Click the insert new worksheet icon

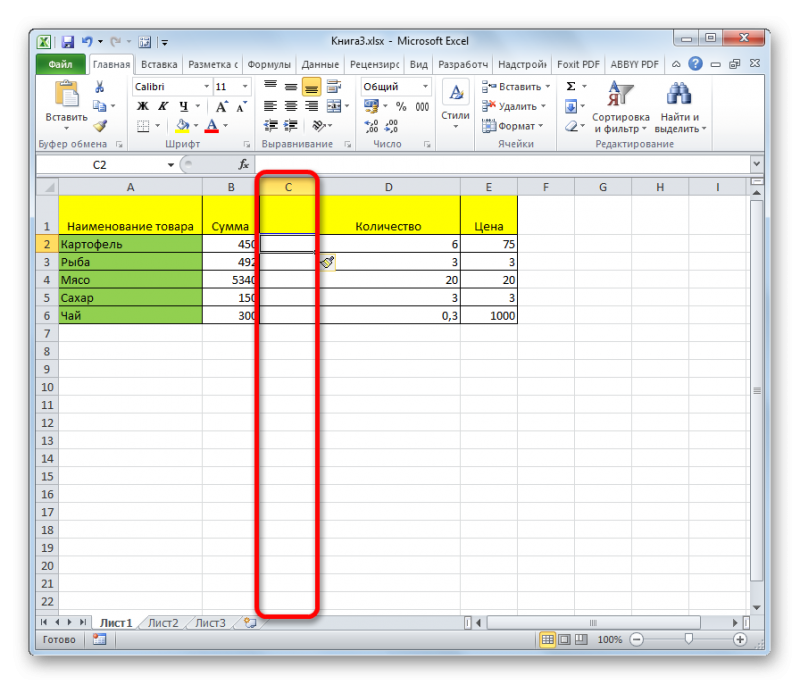pos(250,623)
